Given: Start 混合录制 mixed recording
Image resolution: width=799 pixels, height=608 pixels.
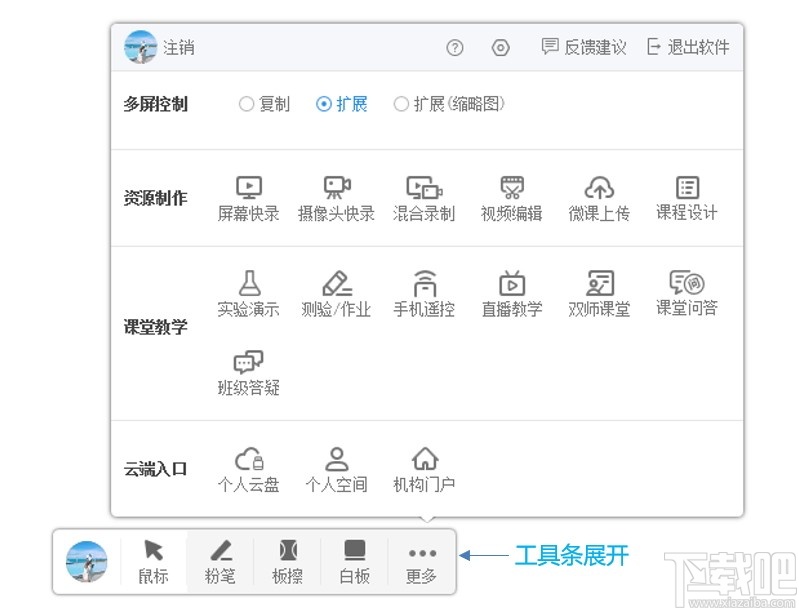Looking at the screenshot, I should pyautogui.click(x=424, y=199).
